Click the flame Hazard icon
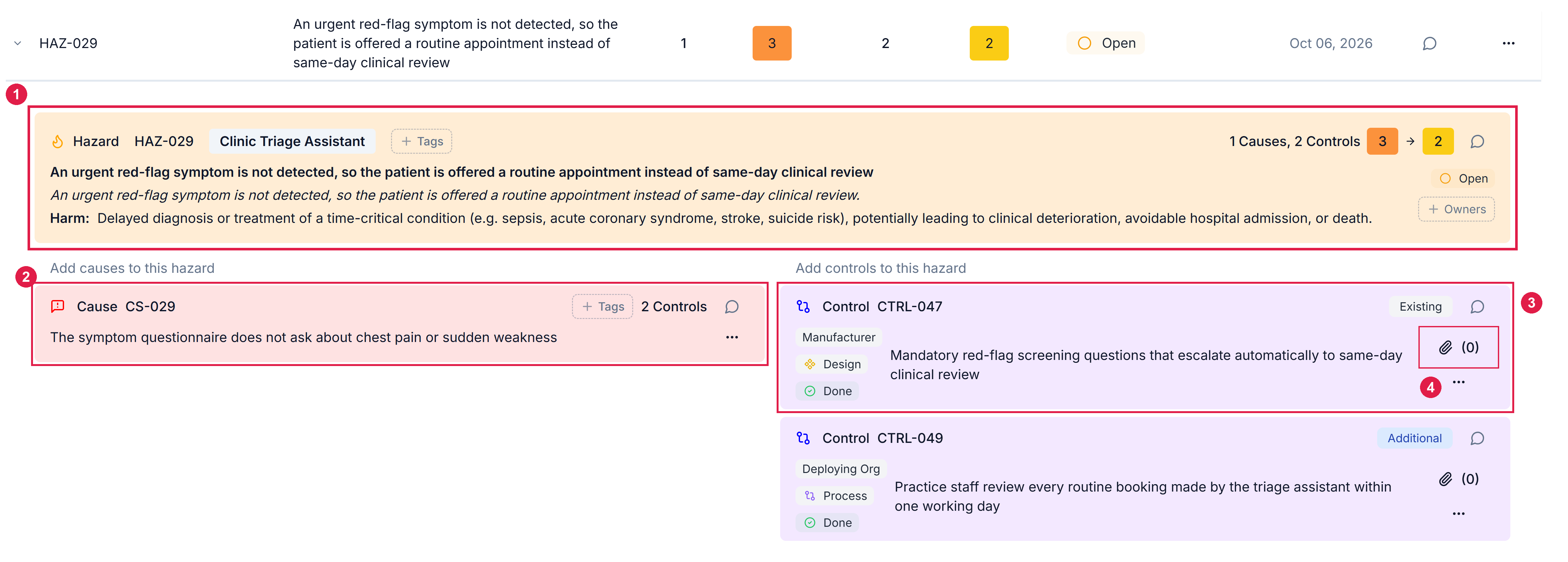This screenshot has height=562, width=1568. [58, 141]
